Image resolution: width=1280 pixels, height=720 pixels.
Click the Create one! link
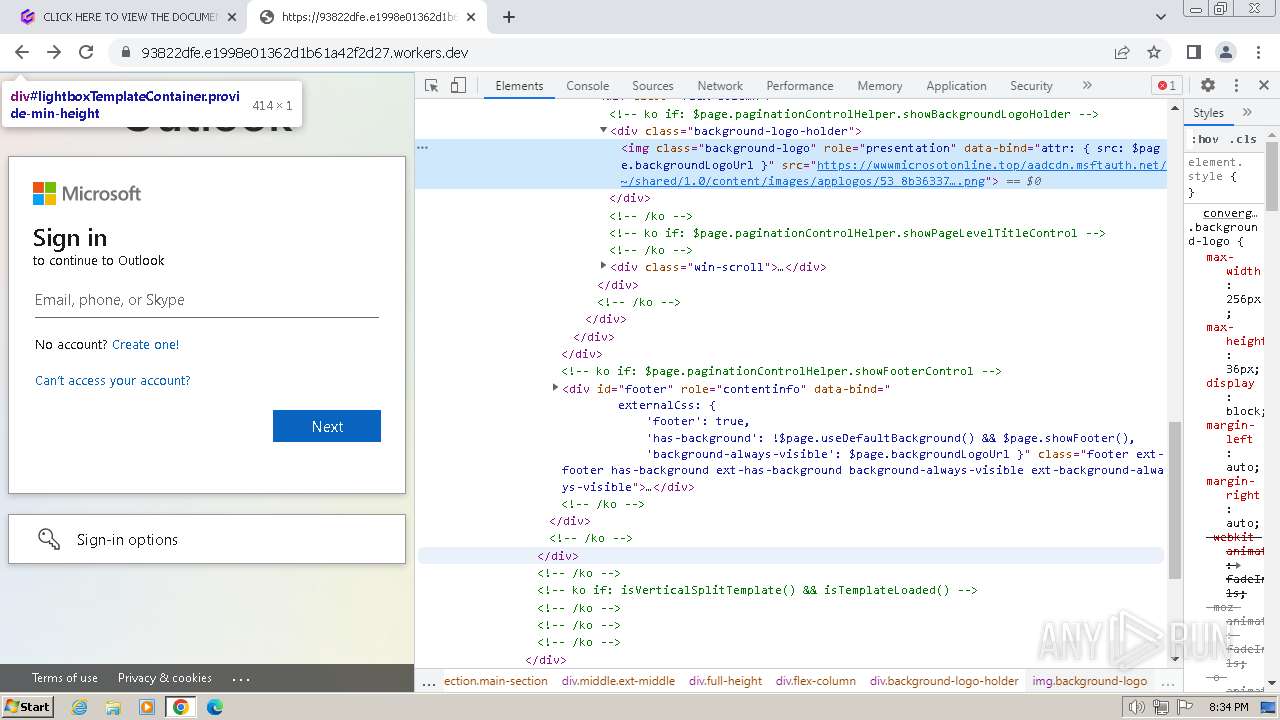click(x=146, y=344)
